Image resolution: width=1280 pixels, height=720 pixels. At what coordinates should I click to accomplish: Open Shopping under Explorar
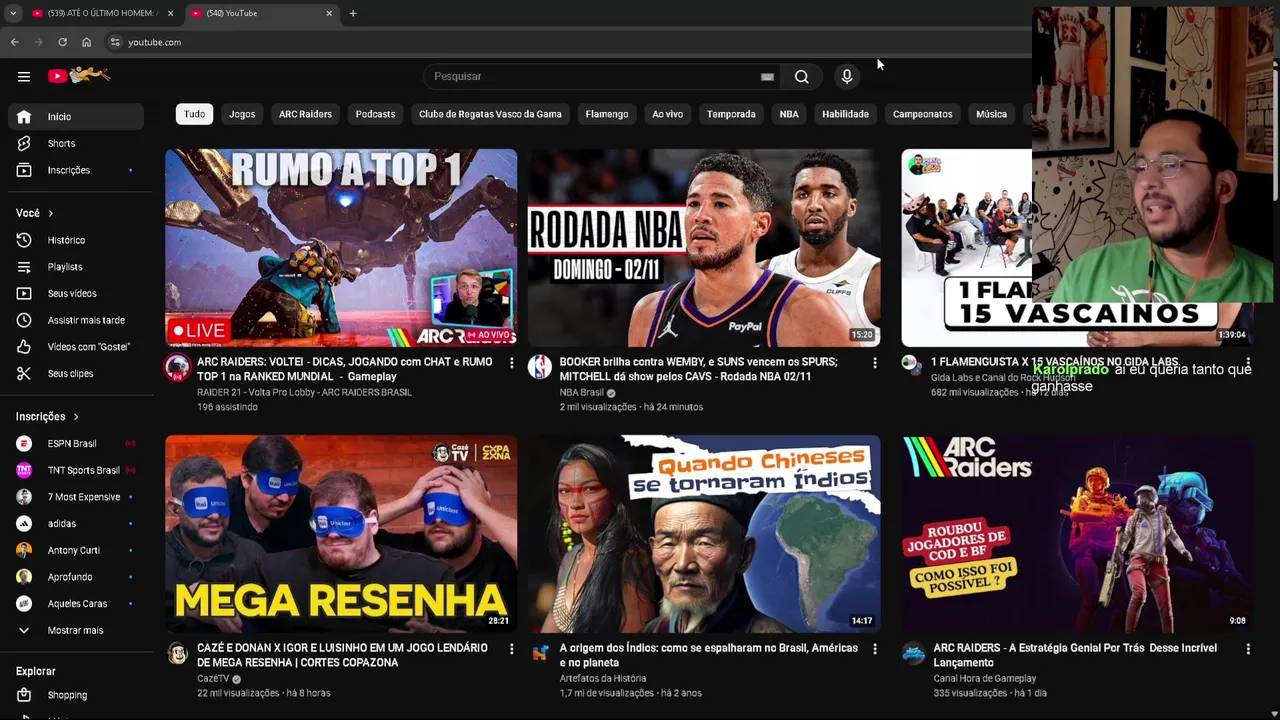(x=76, y=695)
